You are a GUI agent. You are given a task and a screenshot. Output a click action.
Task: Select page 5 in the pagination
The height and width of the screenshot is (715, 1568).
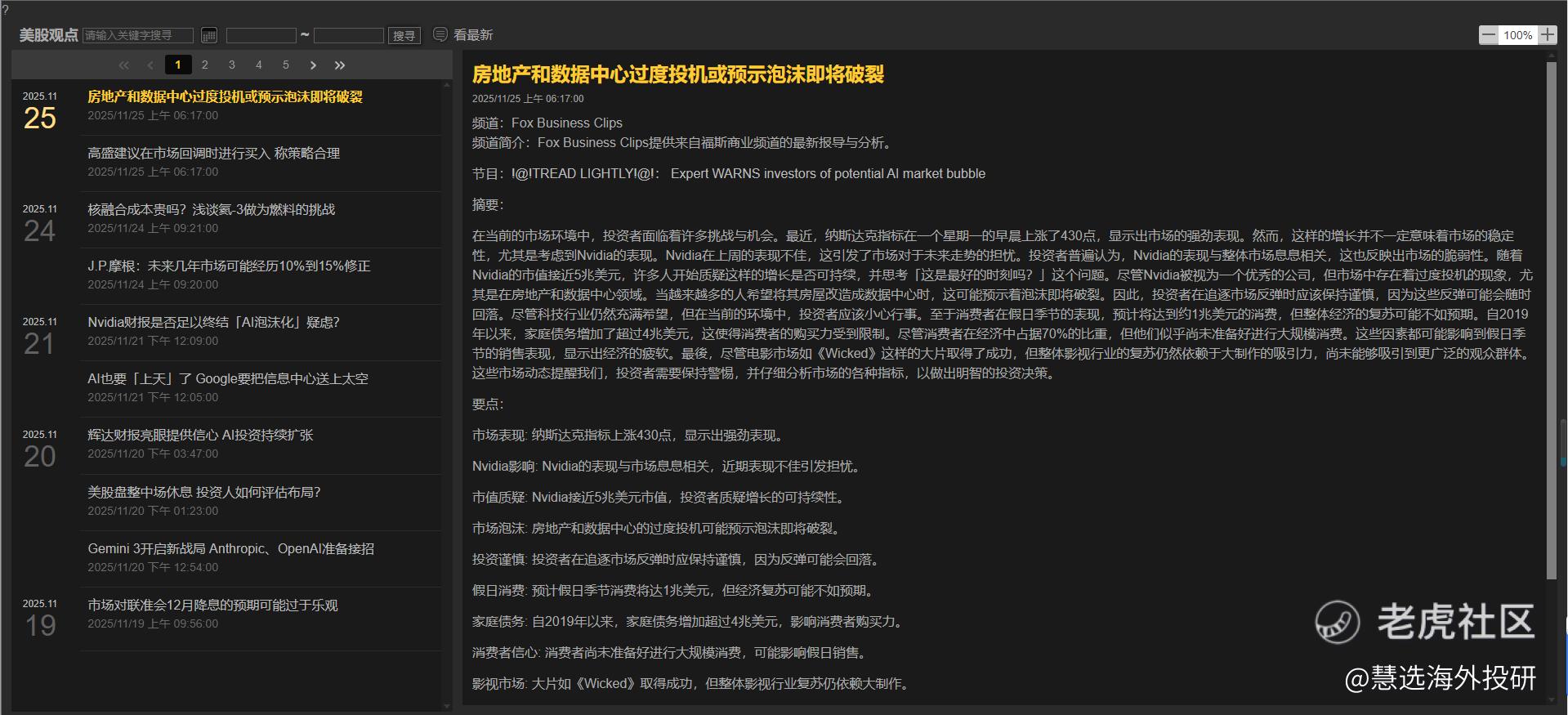[286, 65]
